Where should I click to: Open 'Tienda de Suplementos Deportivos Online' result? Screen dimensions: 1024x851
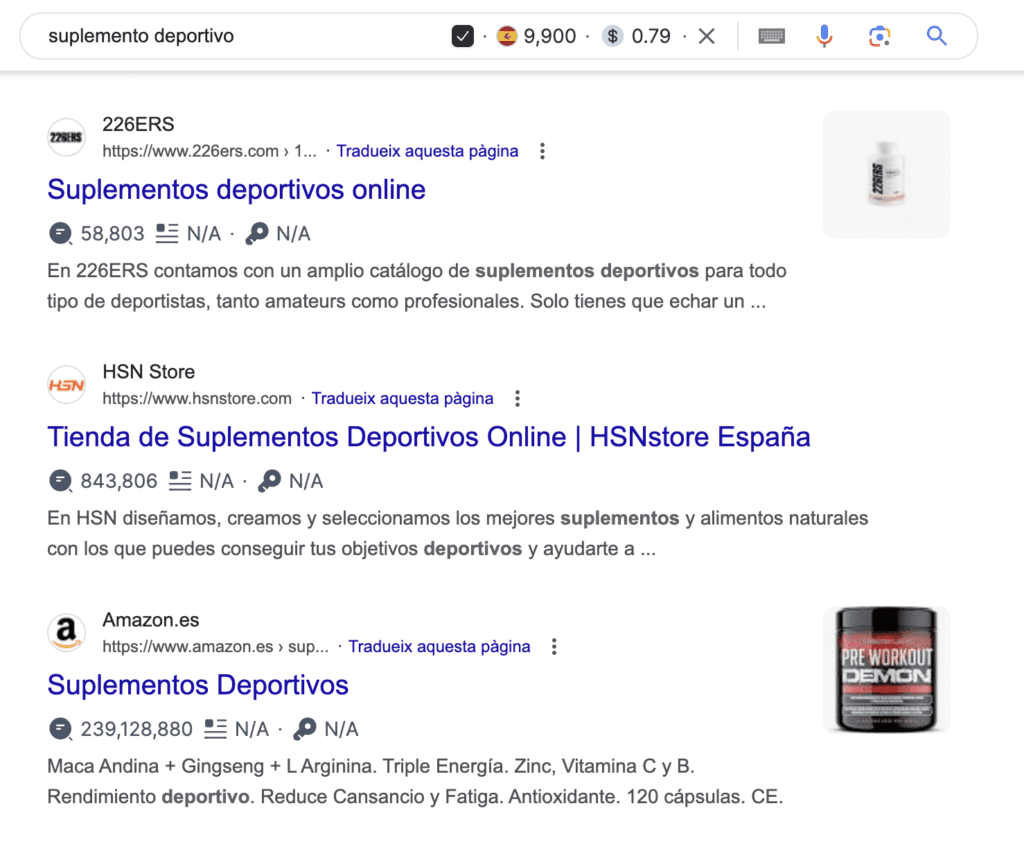pyautogui.click(x=428, y=437)
